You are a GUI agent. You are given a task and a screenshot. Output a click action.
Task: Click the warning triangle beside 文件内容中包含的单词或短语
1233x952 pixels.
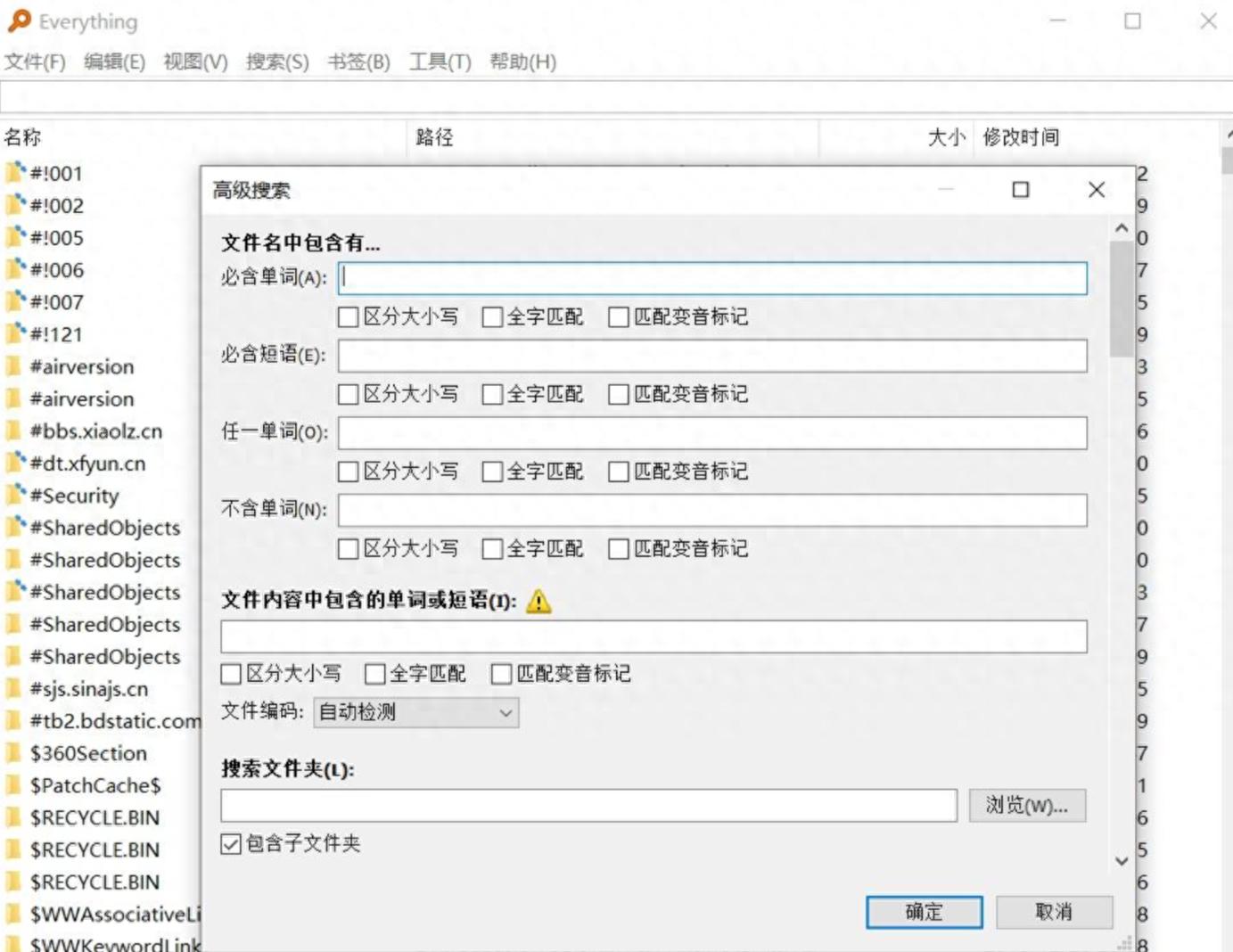point(538,602)
